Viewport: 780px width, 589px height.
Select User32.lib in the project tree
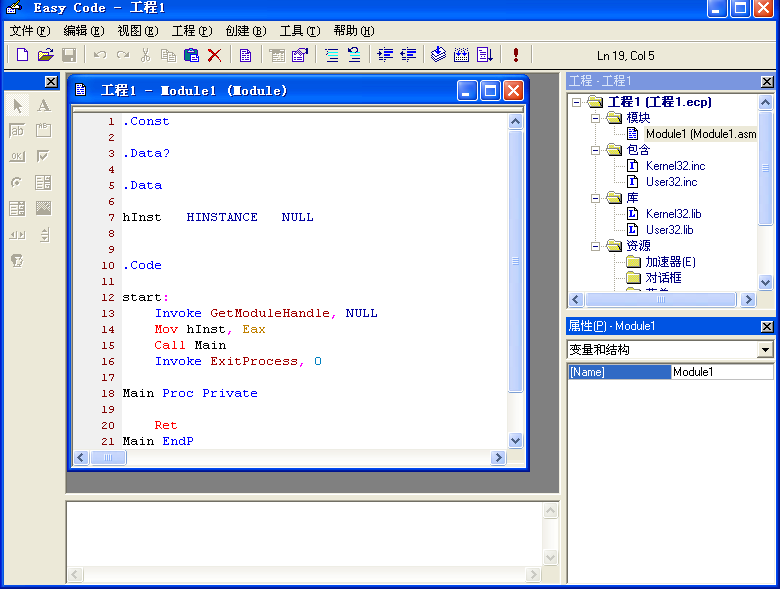point(669,230)
